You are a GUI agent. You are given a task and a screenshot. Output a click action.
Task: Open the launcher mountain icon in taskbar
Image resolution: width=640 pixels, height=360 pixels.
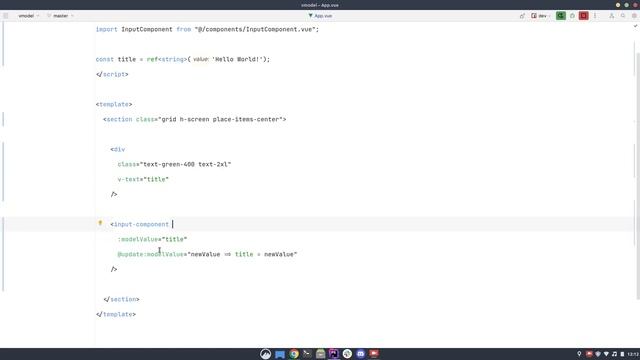(x=266, y=354)
